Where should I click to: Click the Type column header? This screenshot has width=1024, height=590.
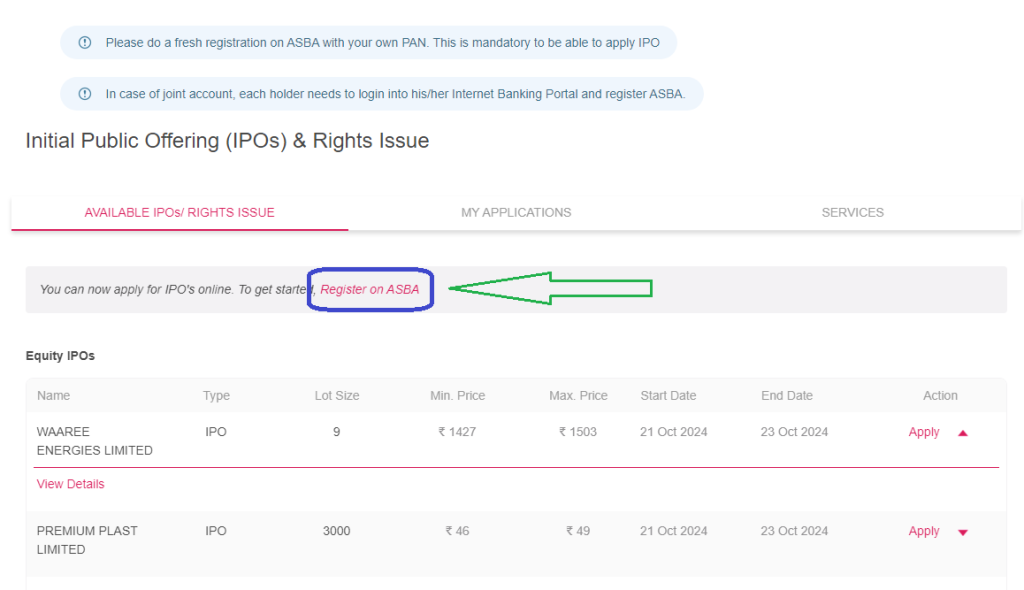216,395
